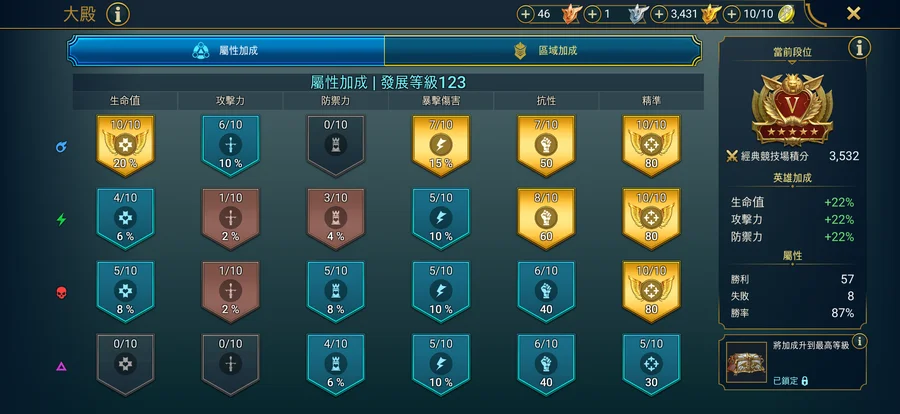Image resolution: width=900 pixels, height=414 pixels.
Task: Add bronze medals with the plus button
Action: click(x=526, y=14)
